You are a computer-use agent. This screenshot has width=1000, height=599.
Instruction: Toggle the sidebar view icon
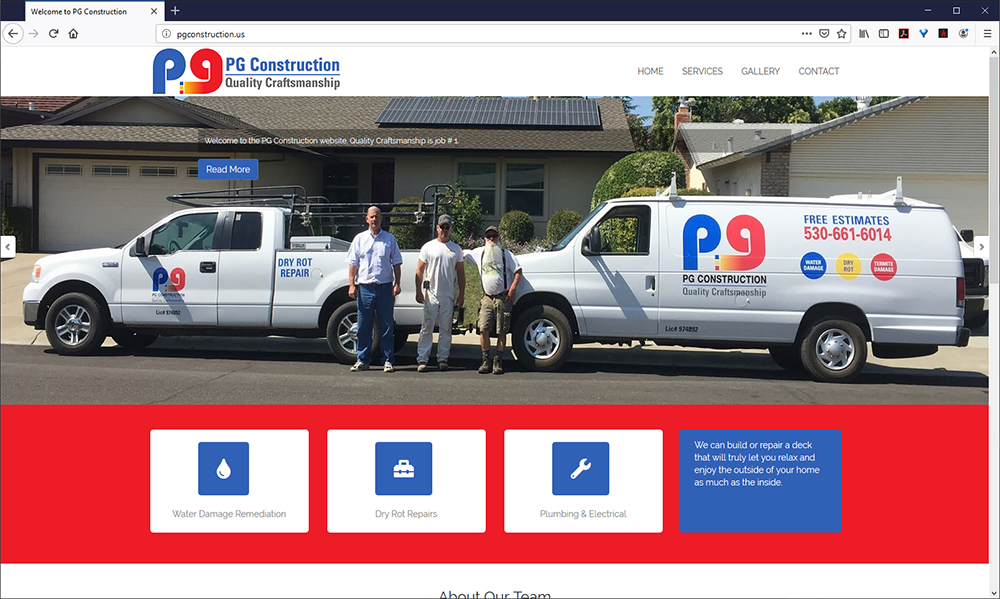(884, 34)
